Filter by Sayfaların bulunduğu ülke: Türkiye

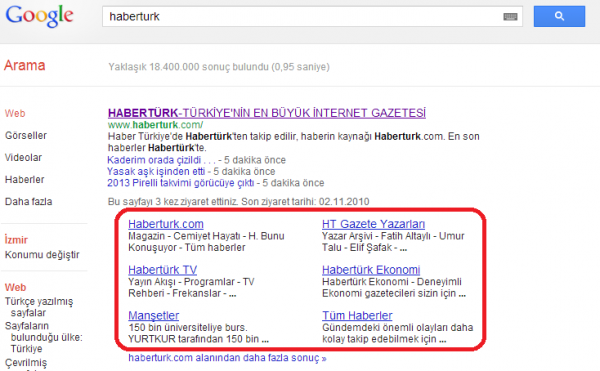[43, 337]
